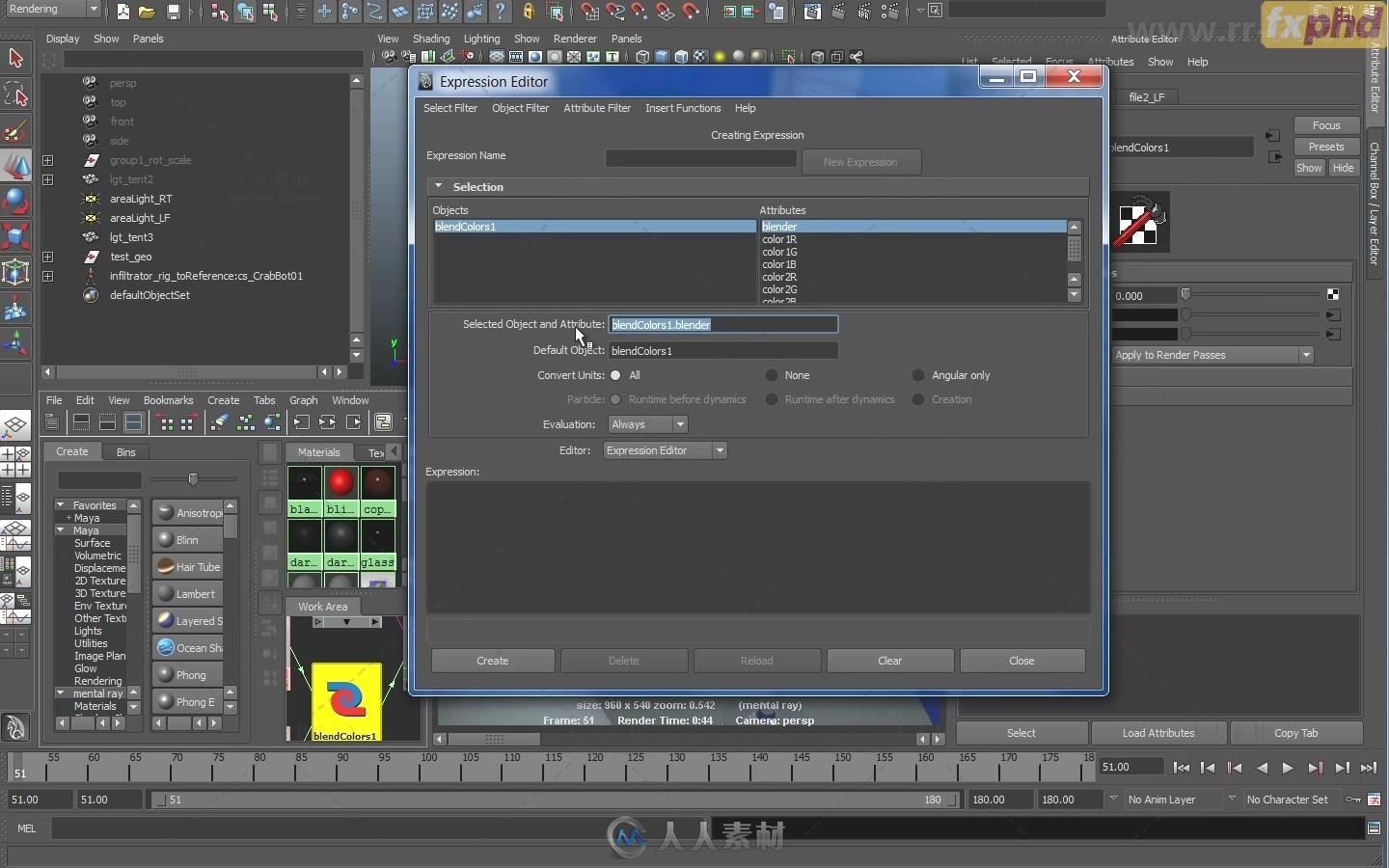Switch to the Bins tab in Hypershade
Screen dimensions: 1389x868
coord(126,451)
